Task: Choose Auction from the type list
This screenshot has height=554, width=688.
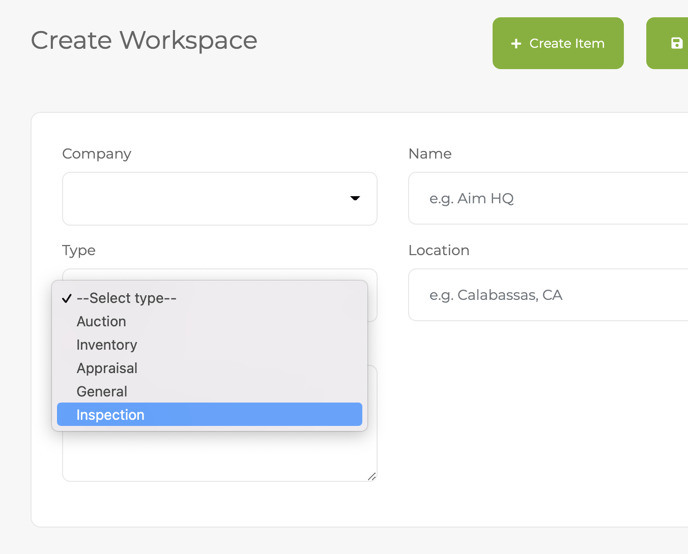Action: [209, 321]
